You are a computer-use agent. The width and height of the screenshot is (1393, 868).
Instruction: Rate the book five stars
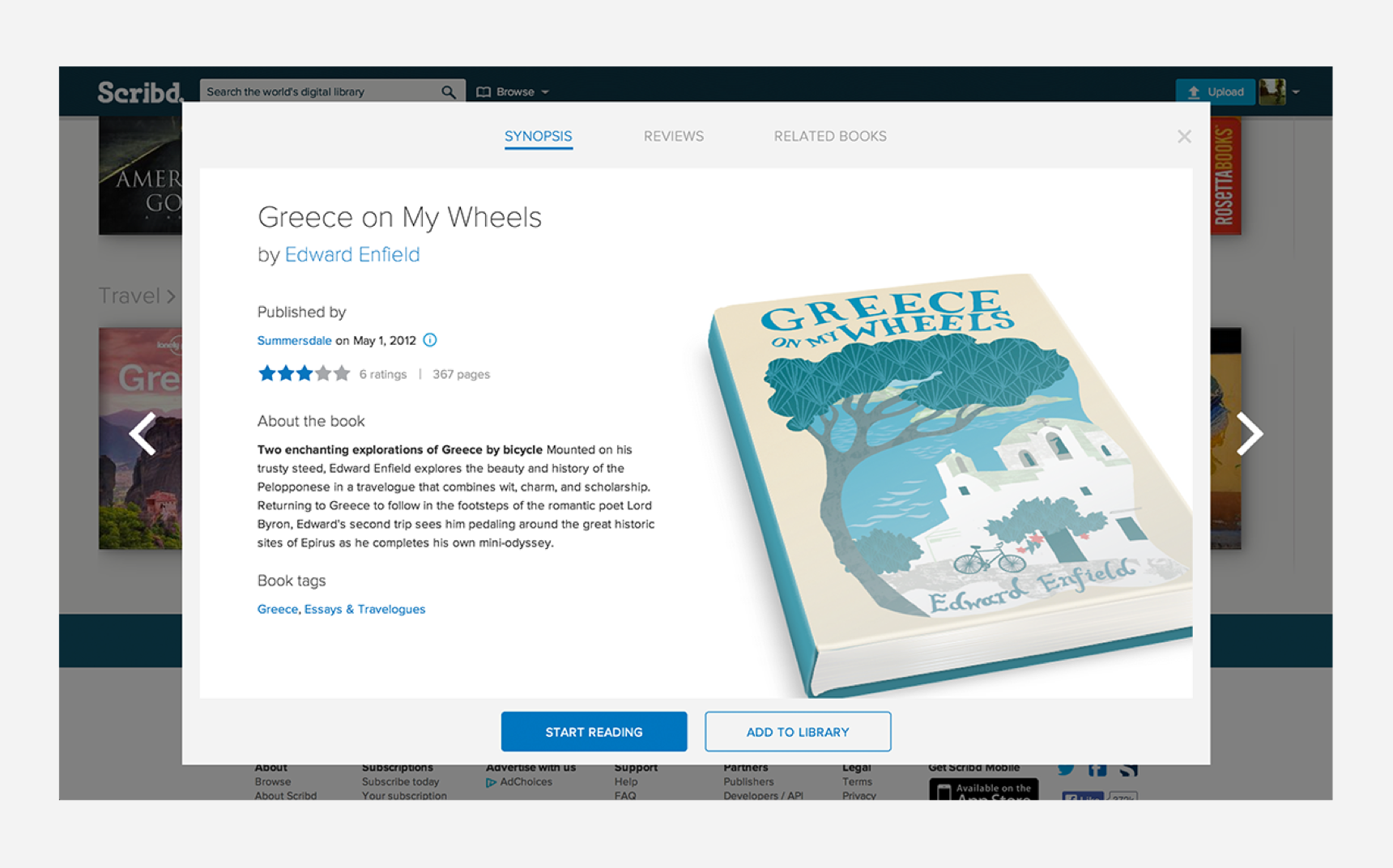tap(342, 373)
